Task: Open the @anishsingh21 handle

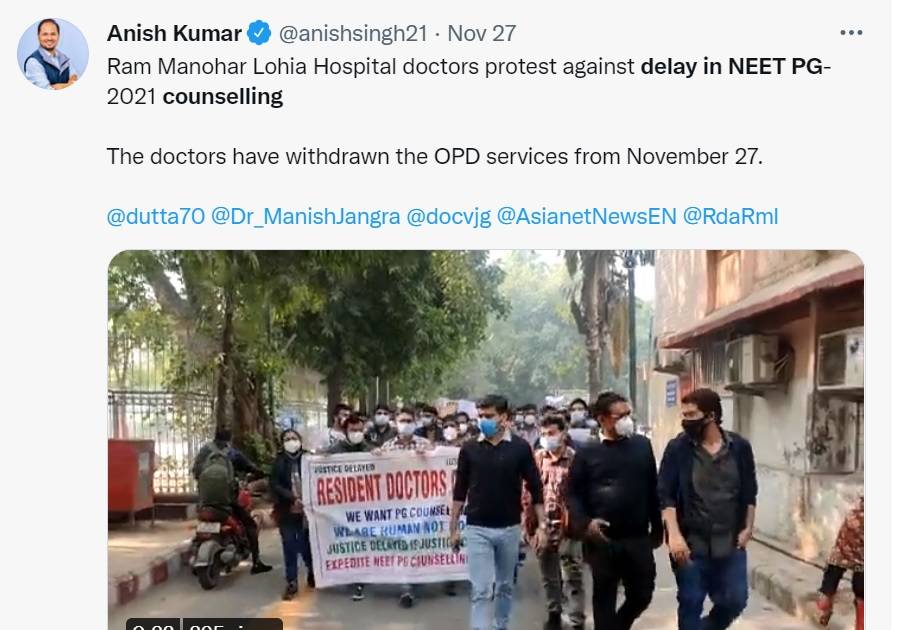Action: click(353, 33)
